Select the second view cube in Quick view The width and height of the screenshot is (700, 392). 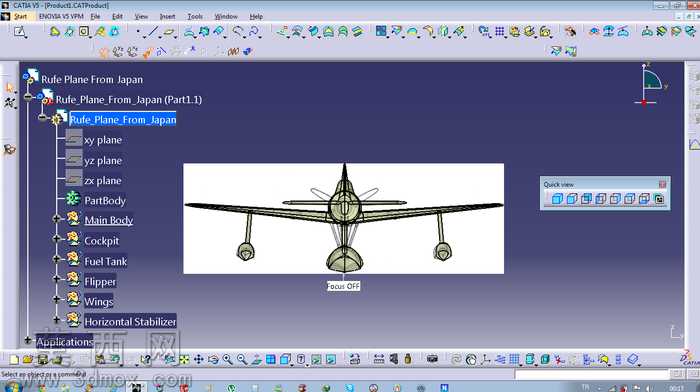571,199
